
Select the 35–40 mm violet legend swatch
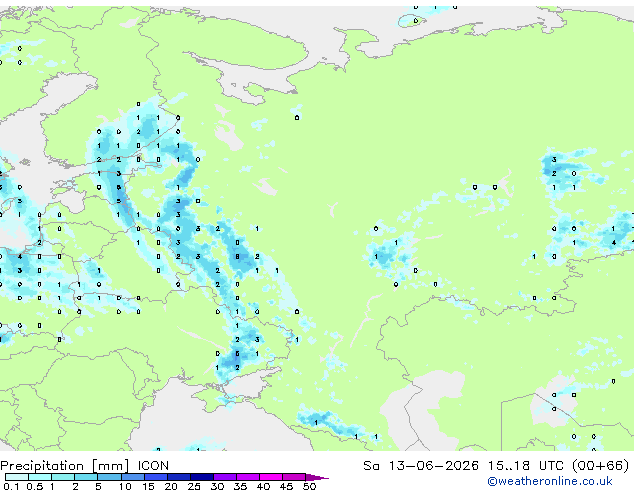click(247, 477)
